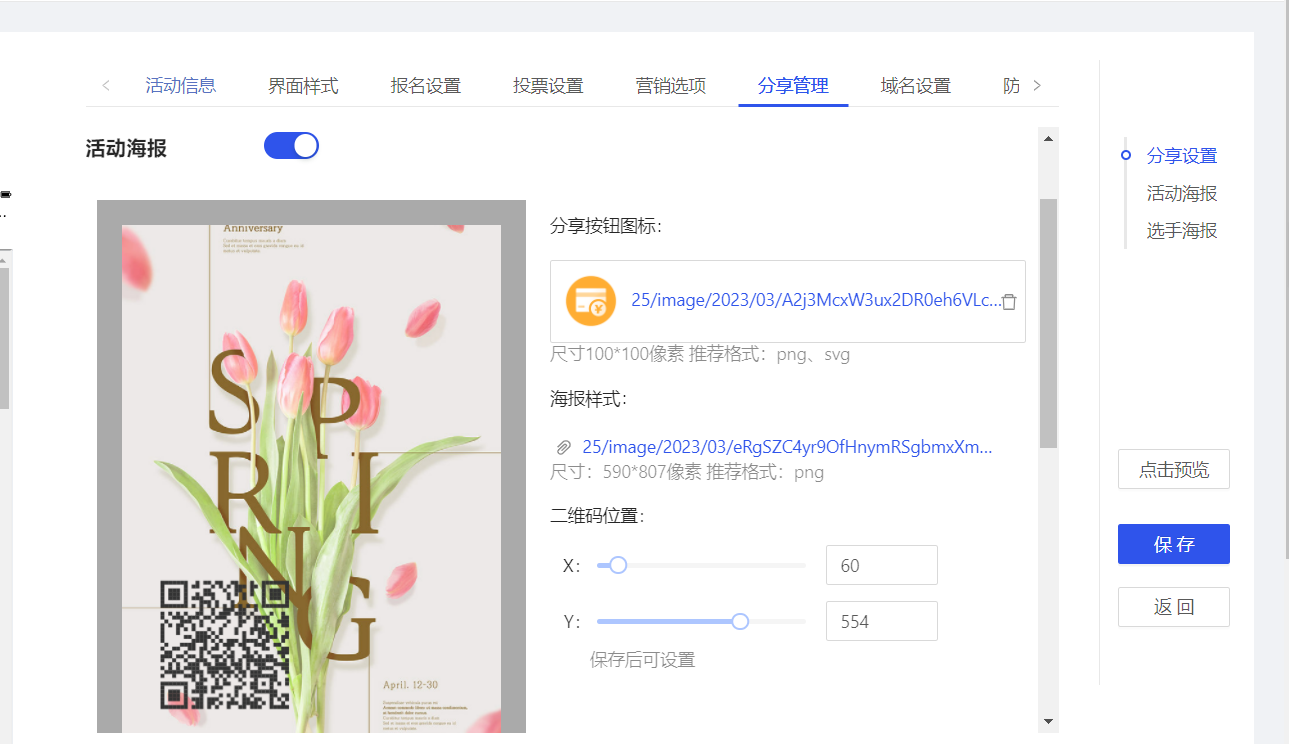Image resolution: width=1289 pixels, height=744 pixels.
Task: Click the 保存 button
Action: 1174,544
